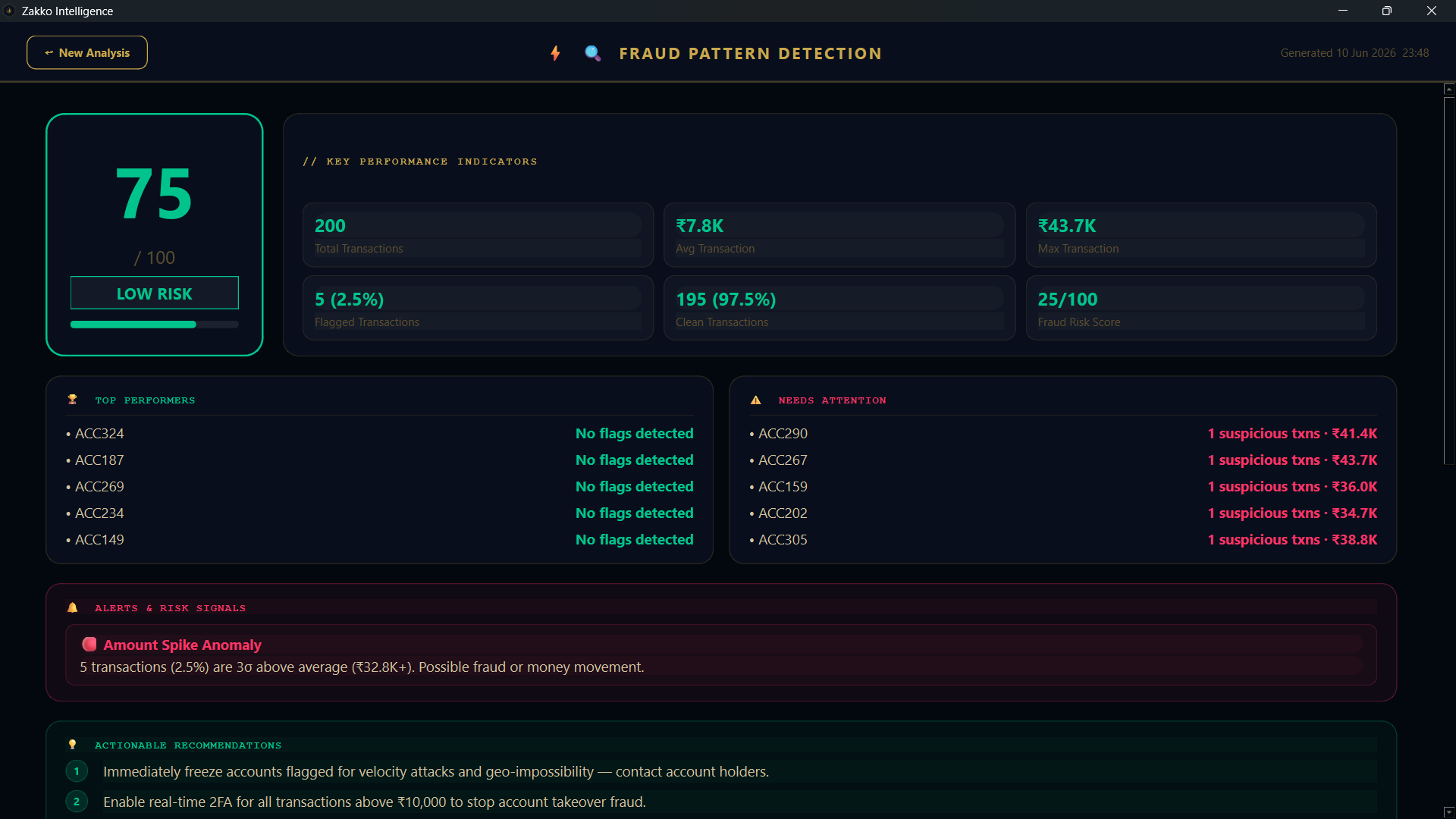The image size is (1456, 819).
Task: Click the FRAUD PATTERN DETECTION heading
Action: coord(751,54)
